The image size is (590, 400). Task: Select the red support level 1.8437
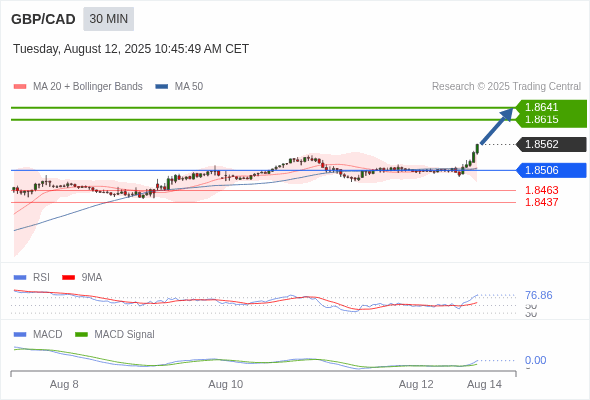(541, 202)
